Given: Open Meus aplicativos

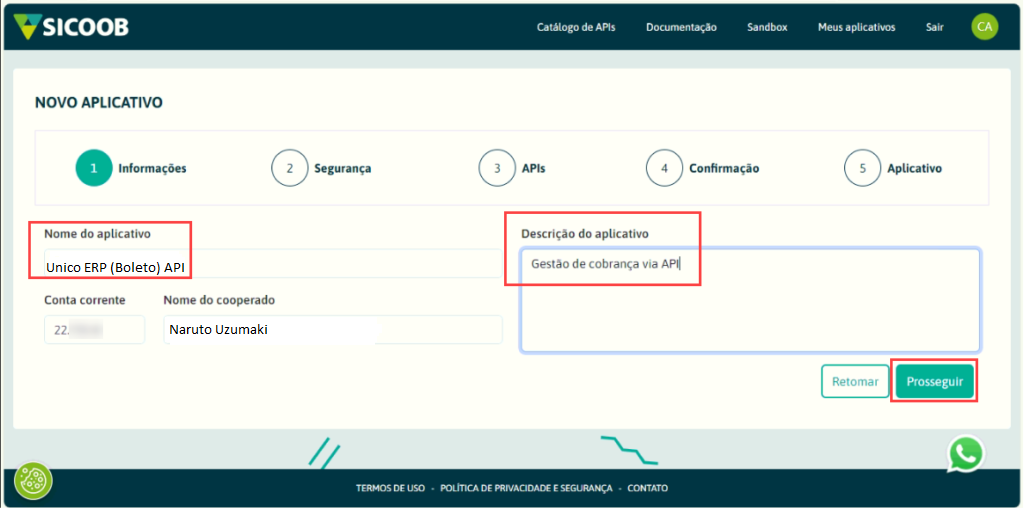Looking at the screenshot, I should (856, 27).
